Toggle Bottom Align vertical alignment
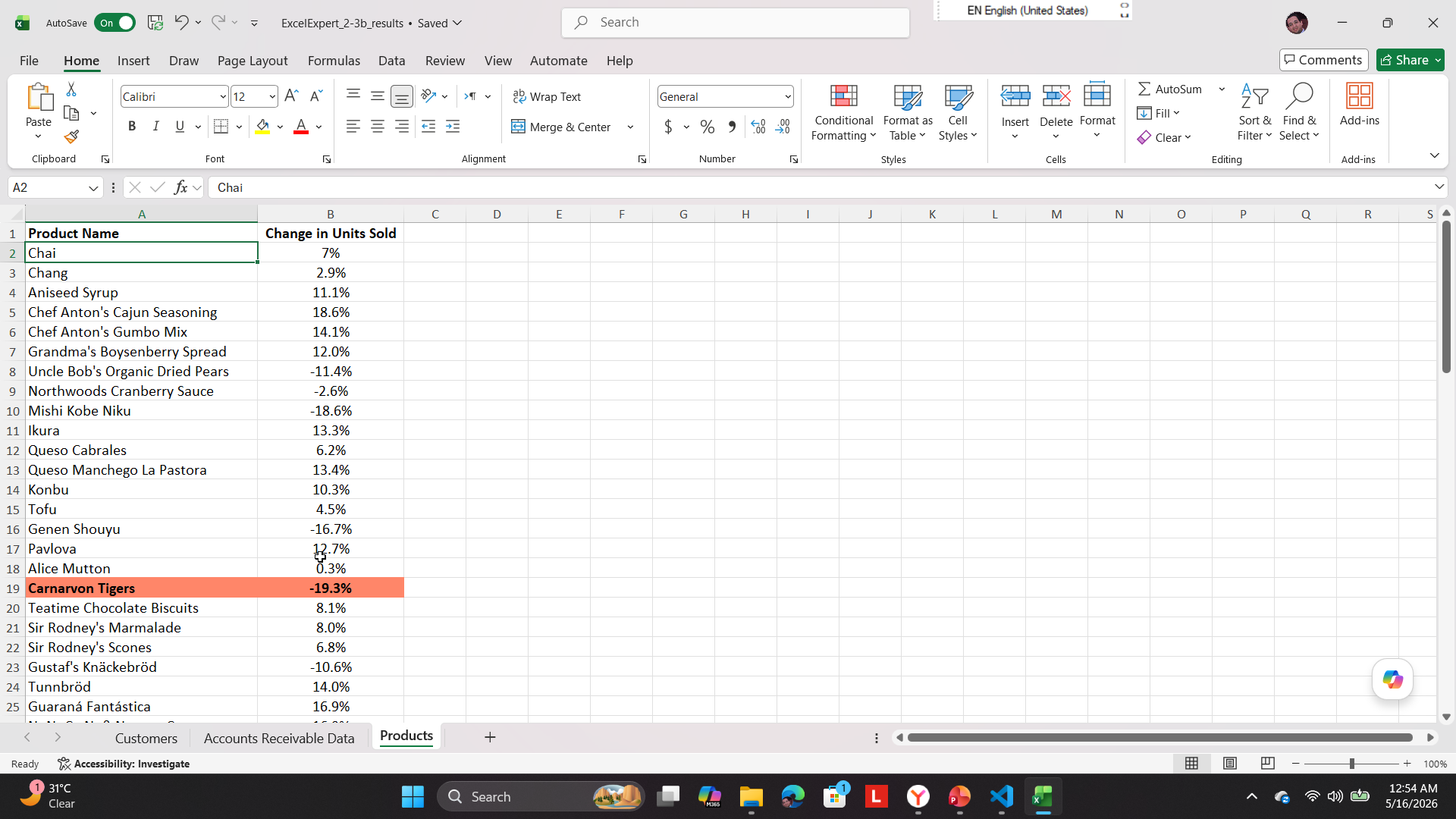The width and height of the screenshot is (1456, 819). coord(402,96)
